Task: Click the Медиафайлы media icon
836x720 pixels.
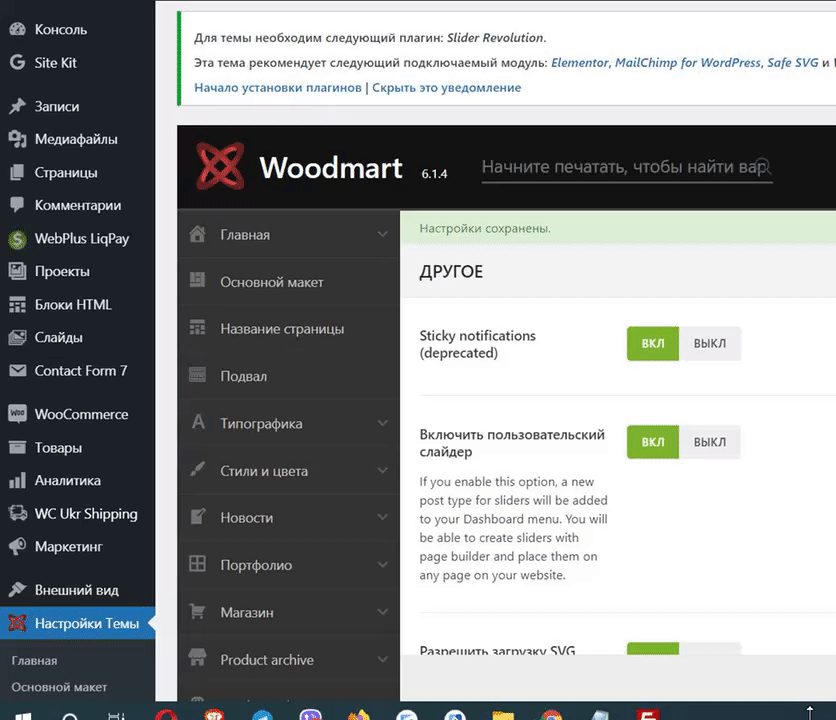Action: [17, 139]
